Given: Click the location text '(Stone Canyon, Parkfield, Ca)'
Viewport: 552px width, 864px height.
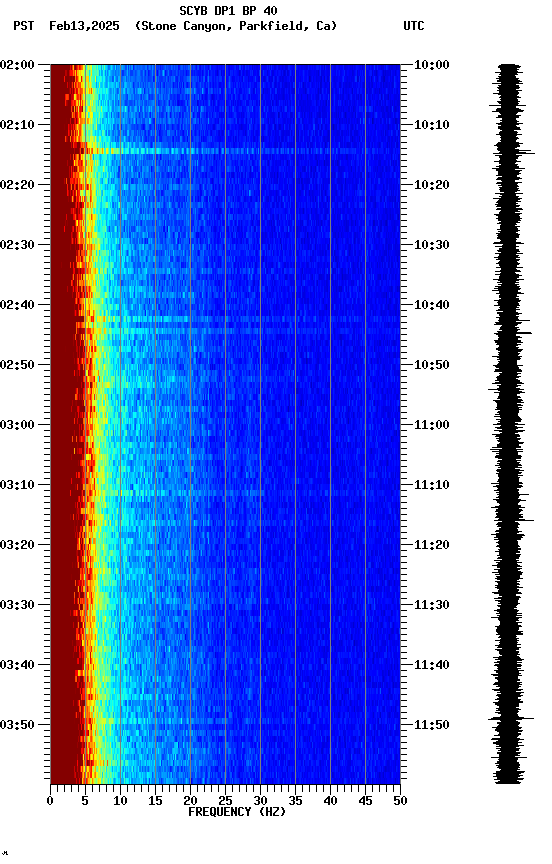Looking at the screenshot, I should (x=236, y=26).
